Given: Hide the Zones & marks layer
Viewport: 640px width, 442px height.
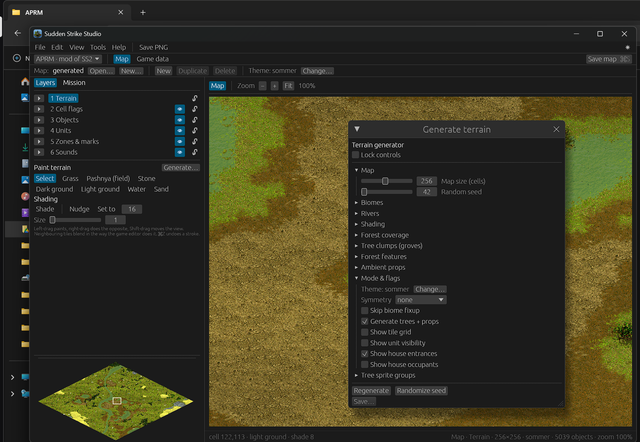Looking at the screenshot, I should pyautogui.click(x=180, y=141).
